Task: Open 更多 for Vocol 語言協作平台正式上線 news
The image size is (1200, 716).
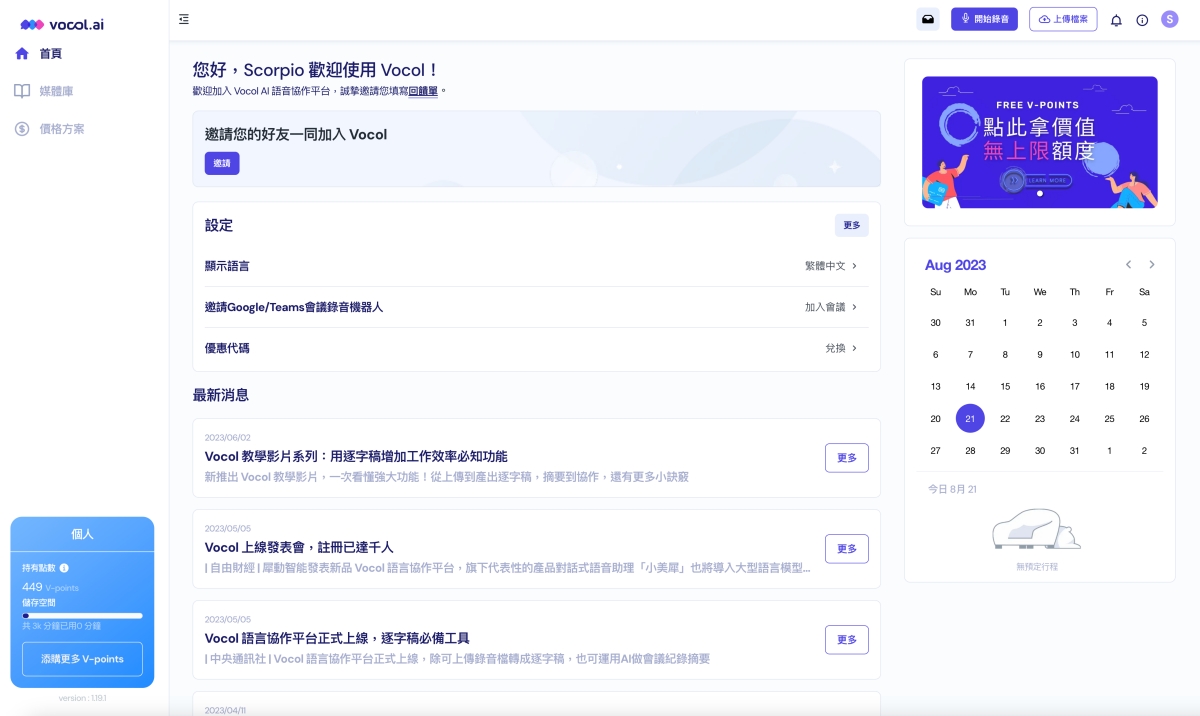Action: pyautogui.click(x=847, y=640)
